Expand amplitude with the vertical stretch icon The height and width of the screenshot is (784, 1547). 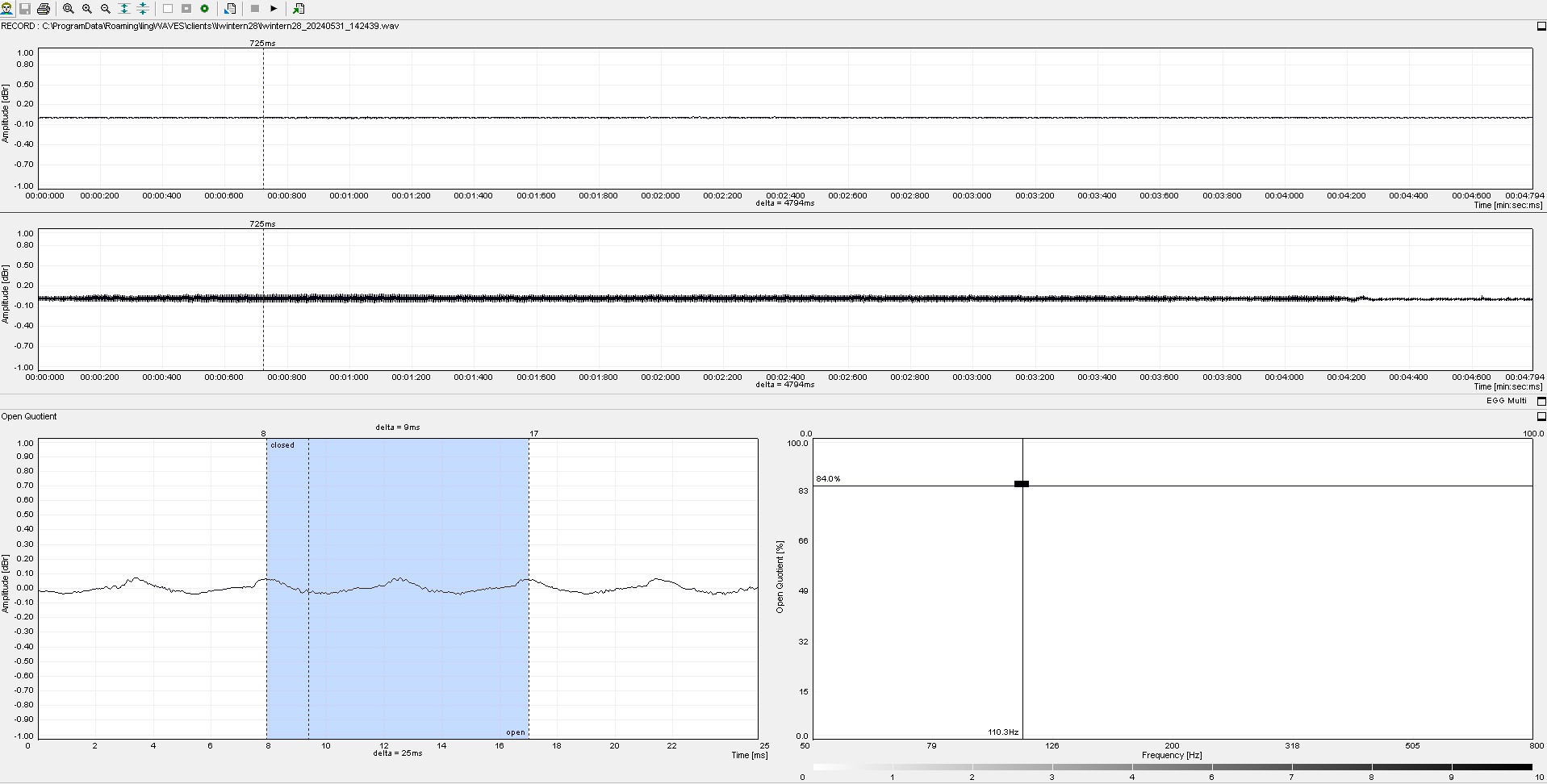point(124,9)
